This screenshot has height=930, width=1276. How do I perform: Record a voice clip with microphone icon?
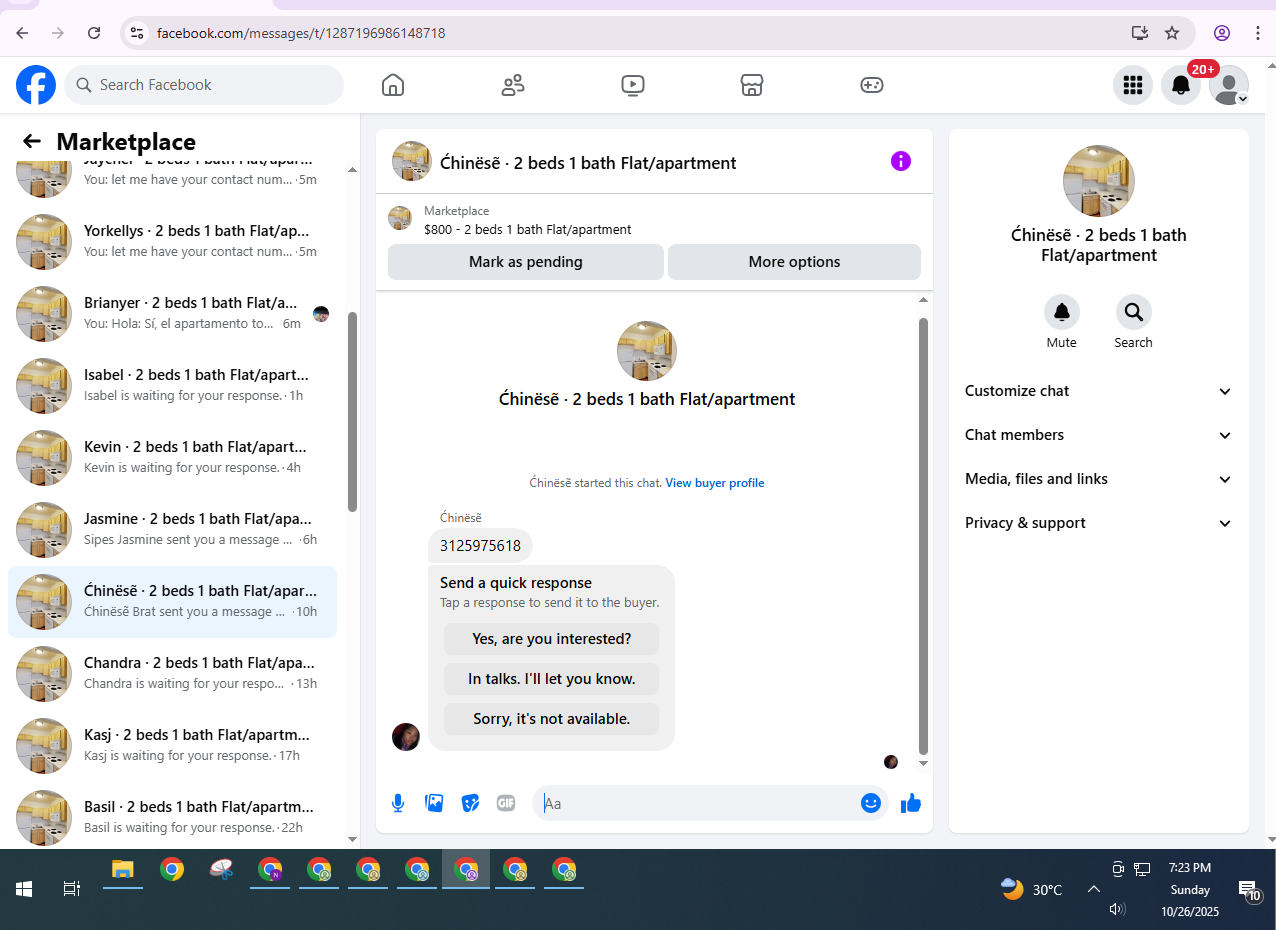click(x=398, y=803)
